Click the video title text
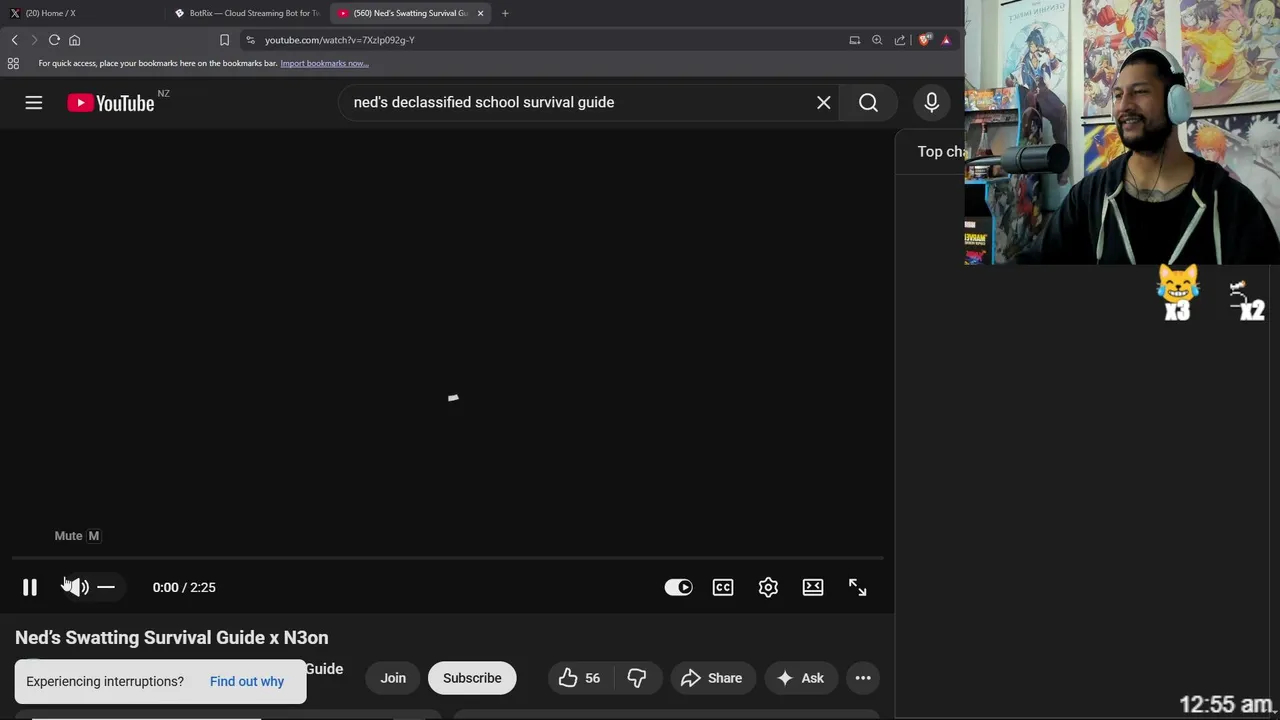 coord(172,638)
